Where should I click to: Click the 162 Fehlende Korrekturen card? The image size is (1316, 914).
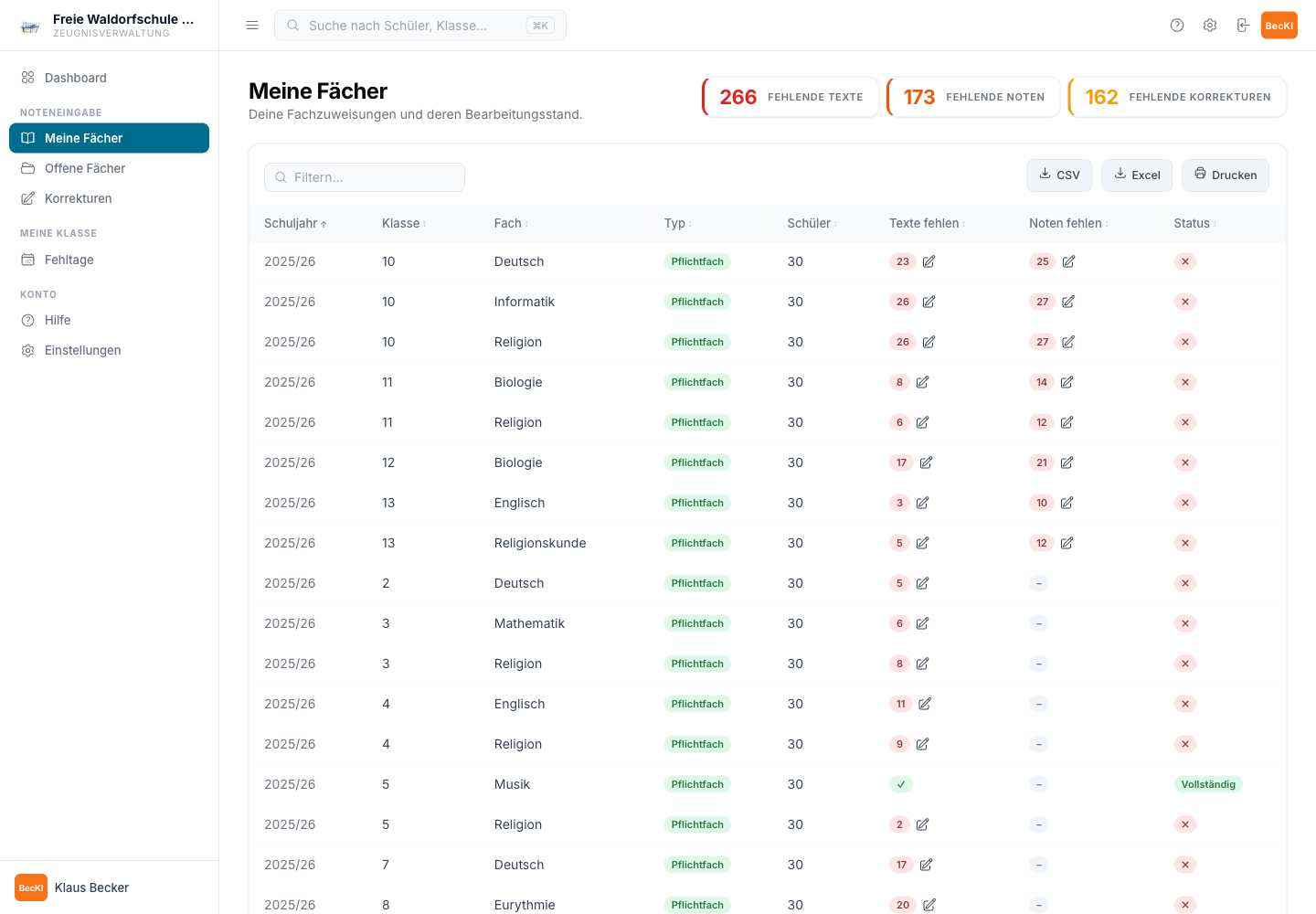(1177, 97)
